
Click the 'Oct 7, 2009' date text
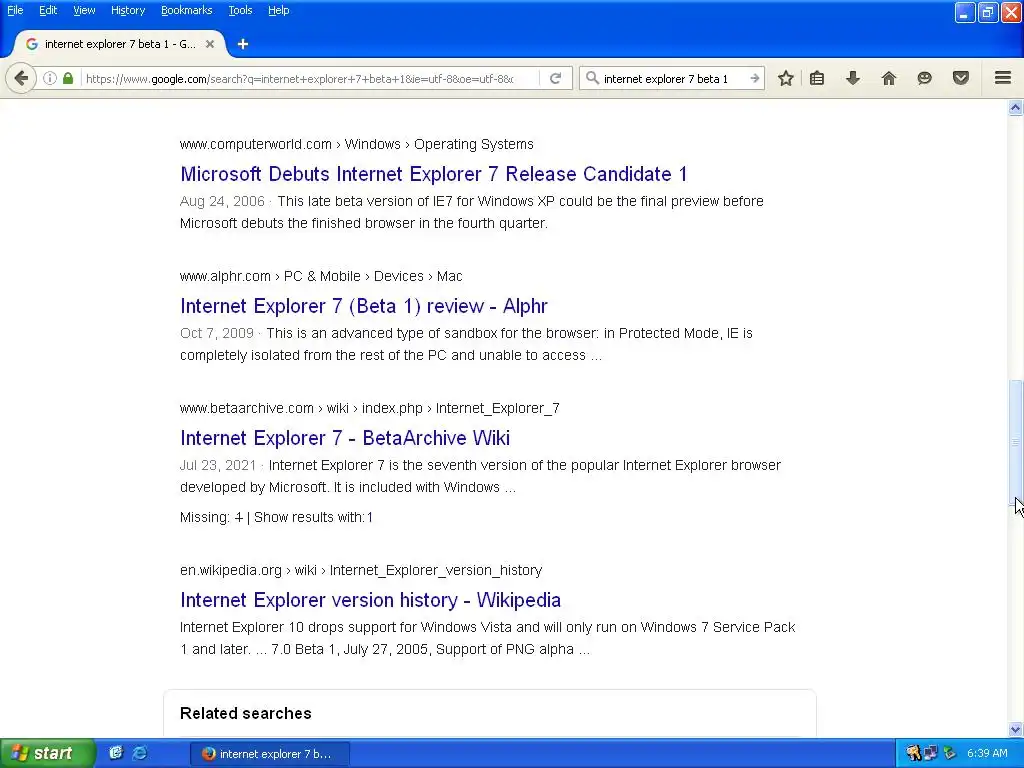216,333
